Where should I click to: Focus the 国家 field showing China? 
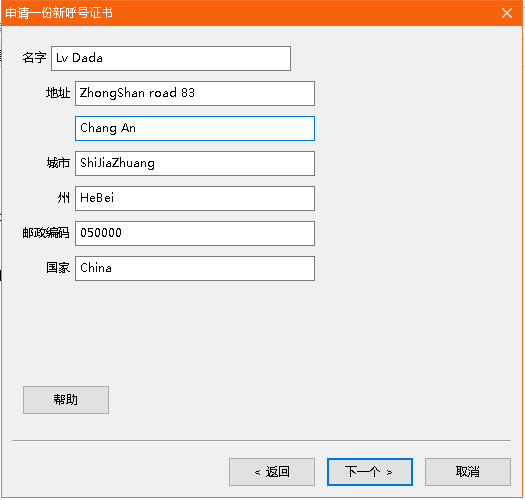tap(195, 268)
